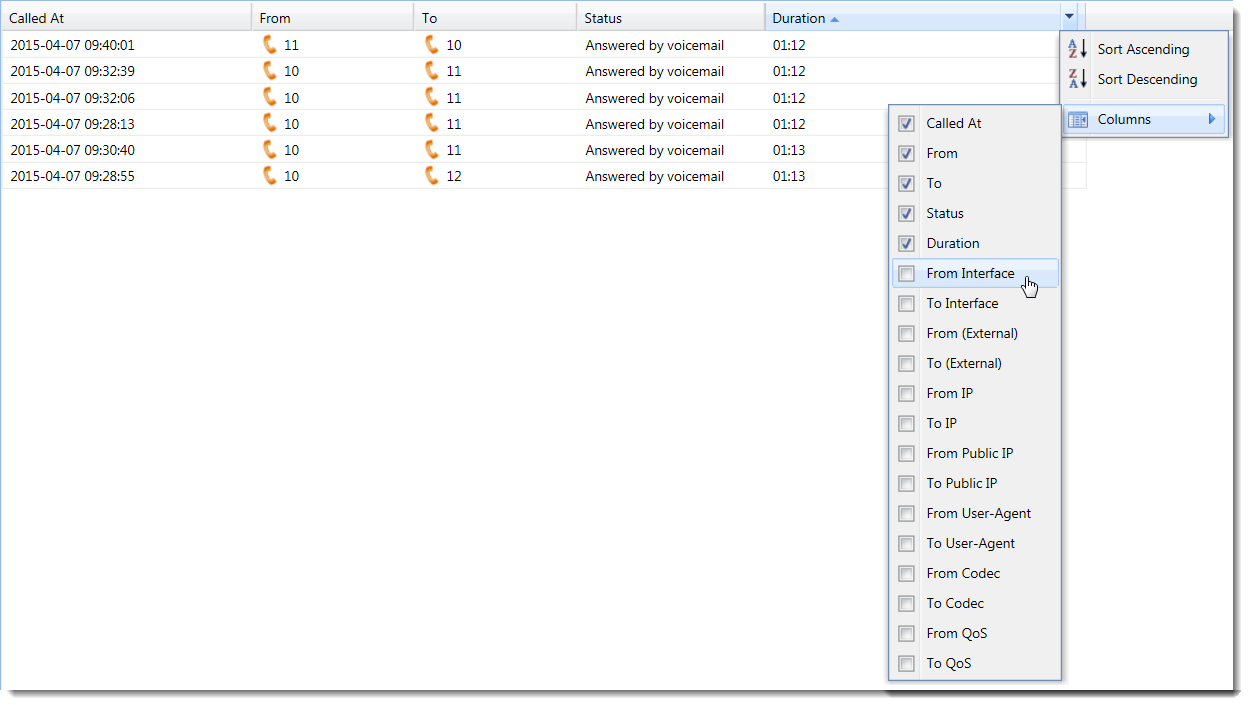
Task: Click the status text in the 09:28:55 row
Action: [x=654, y=176]
